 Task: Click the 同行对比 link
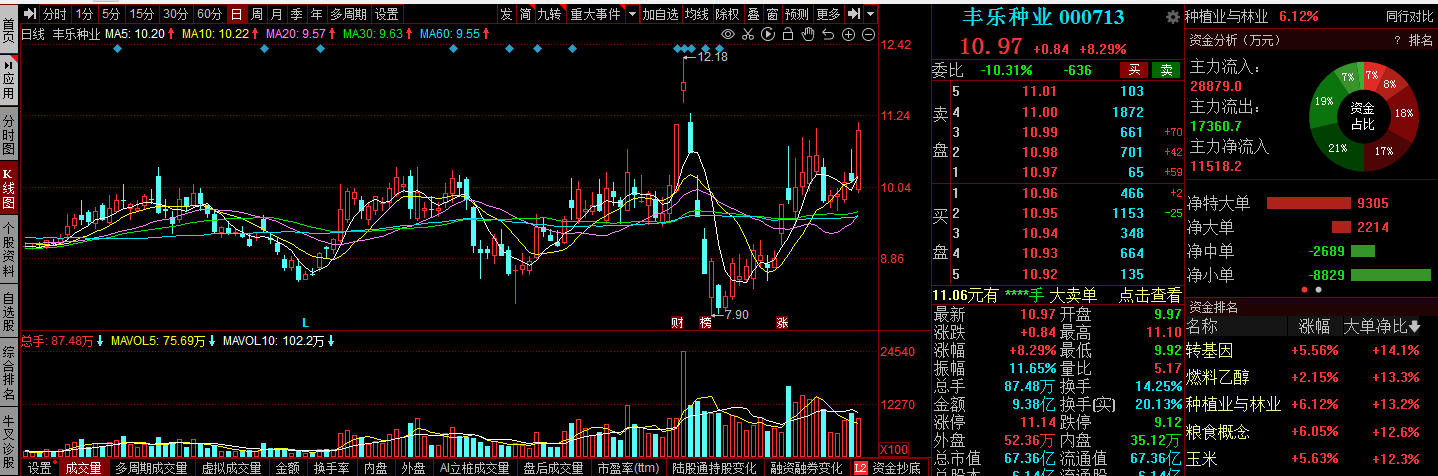1409,17
